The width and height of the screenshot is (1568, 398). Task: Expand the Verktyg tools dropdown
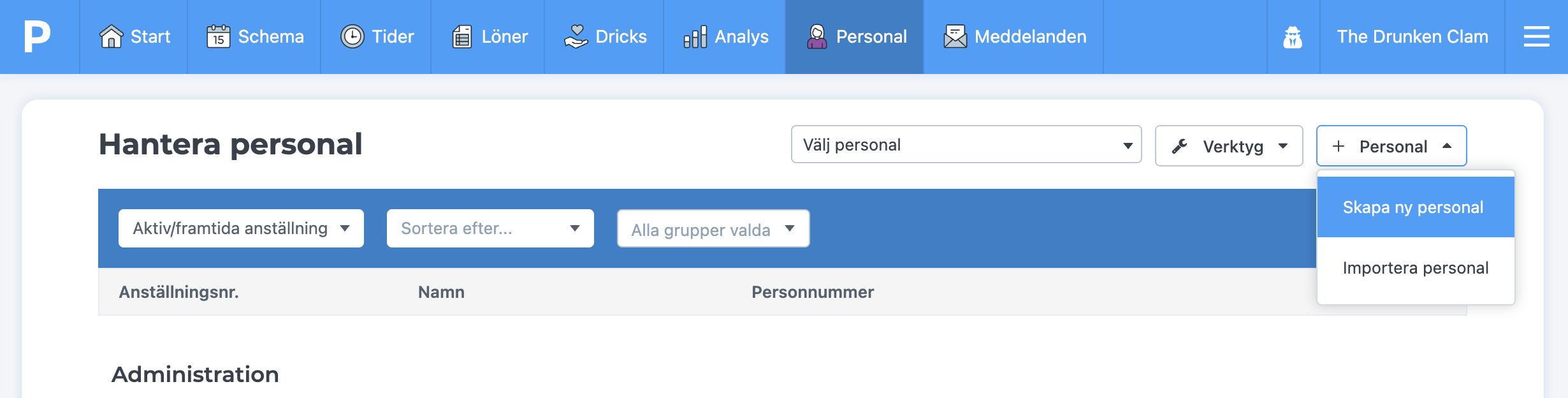coord(1229,146)
